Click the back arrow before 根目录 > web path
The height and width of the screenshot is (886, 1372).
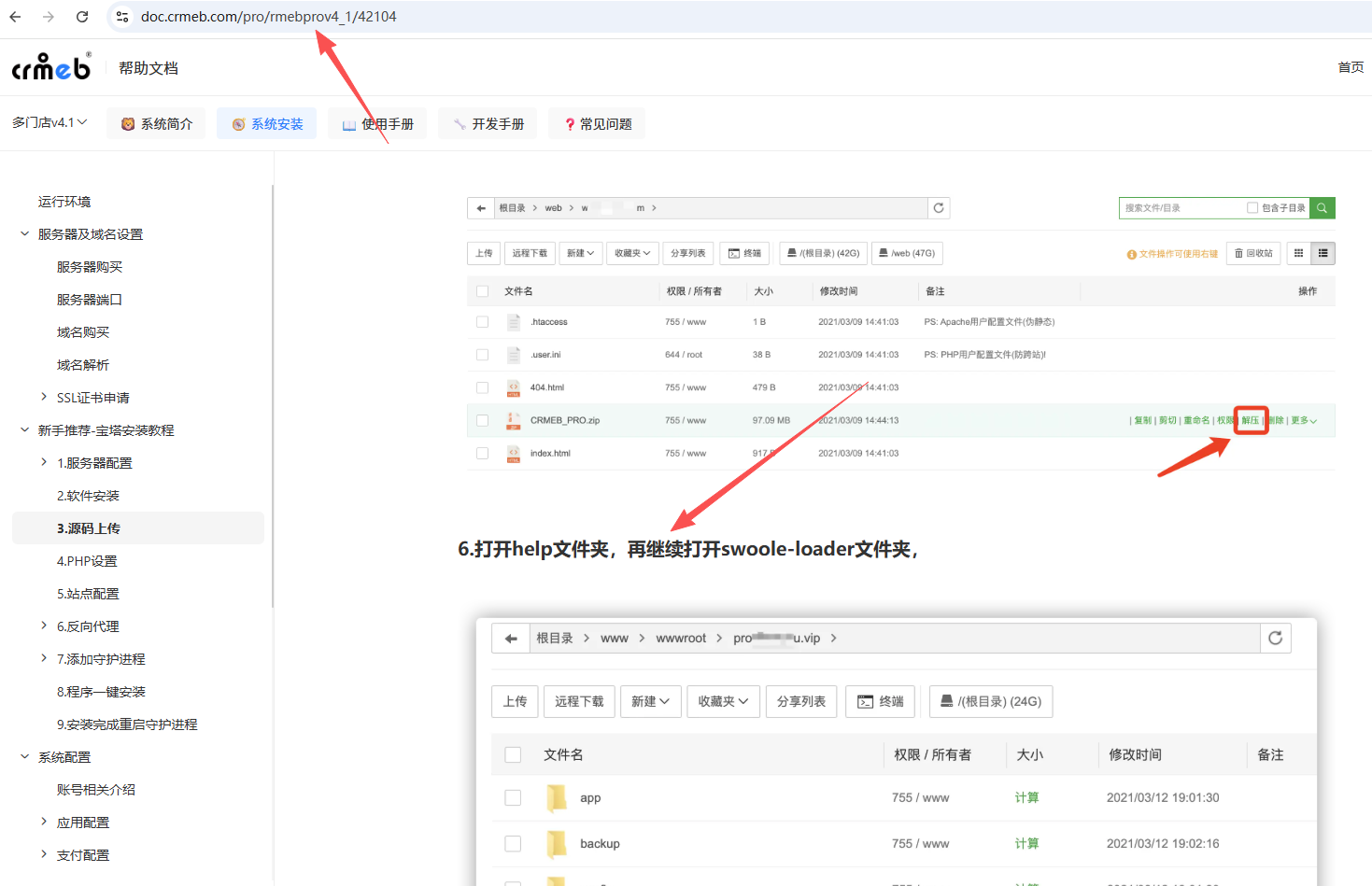pyautogui.click(x=480, y=208)
